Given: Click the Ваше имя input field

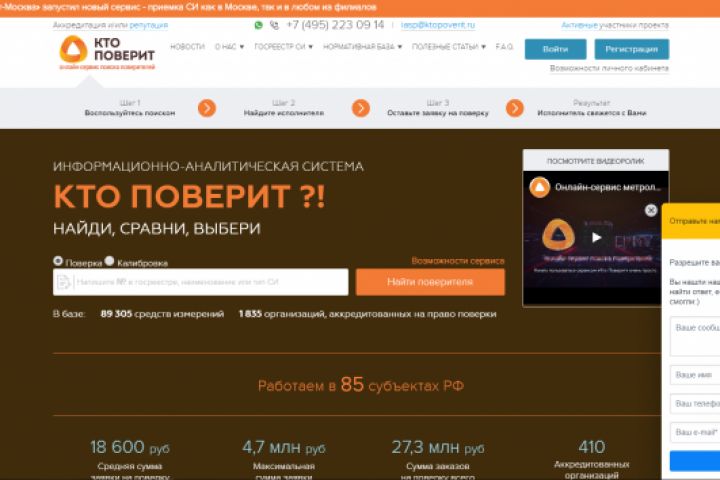Looking at the screenshot, I should pyautogui.click(x=695, y=375).
